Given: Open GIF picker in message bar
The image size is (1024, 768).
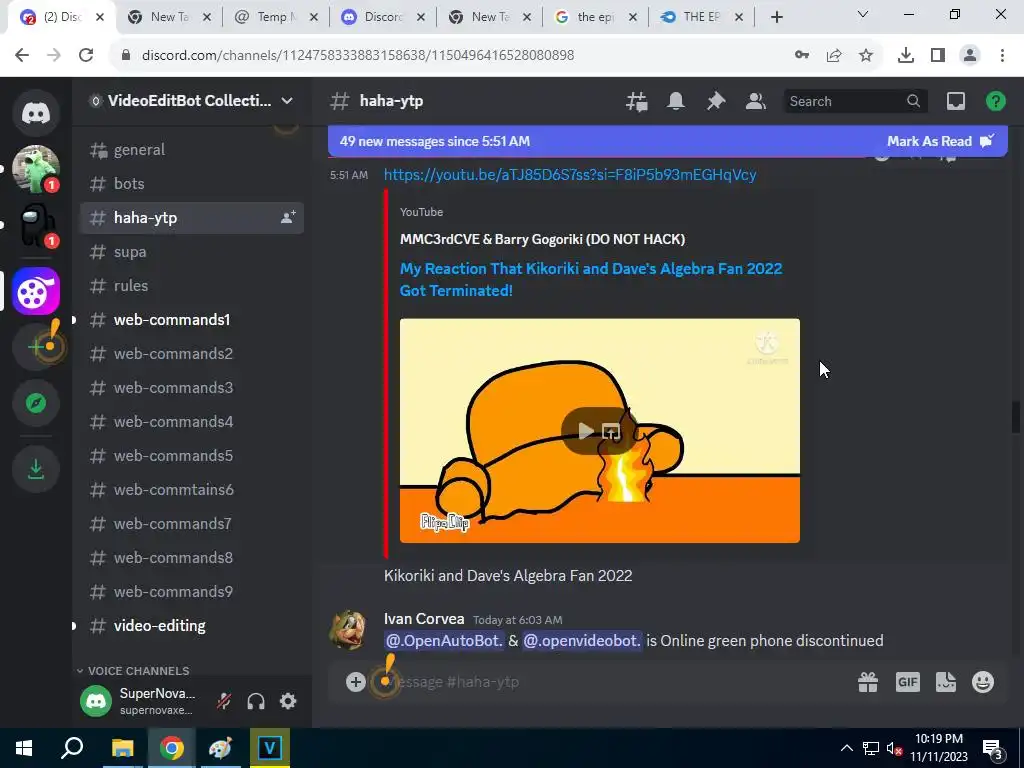Looking at the screenshot, I should point(907,682).
